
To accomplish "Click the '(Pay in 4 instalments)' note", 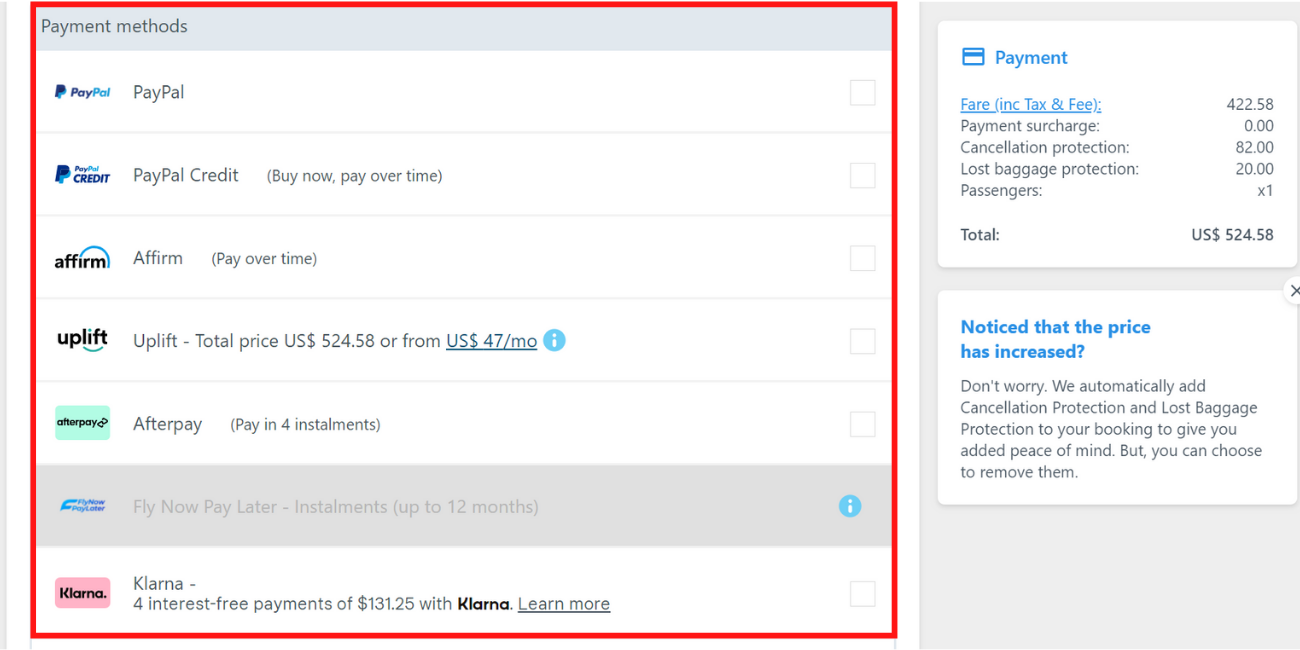I will pyautogui.click(x=305, y=425).
